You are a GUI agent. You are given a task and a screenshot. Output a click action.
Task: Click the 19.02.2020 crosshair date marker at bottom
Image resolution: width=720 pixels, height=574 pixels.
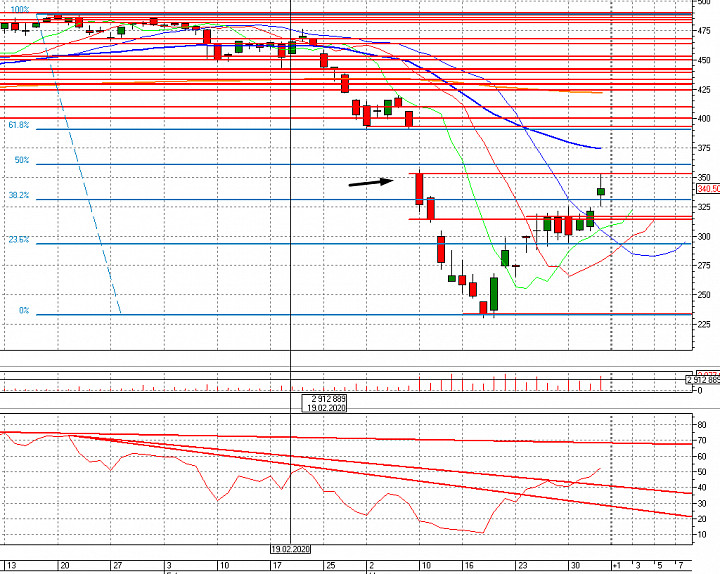click(x=291, y=549)
